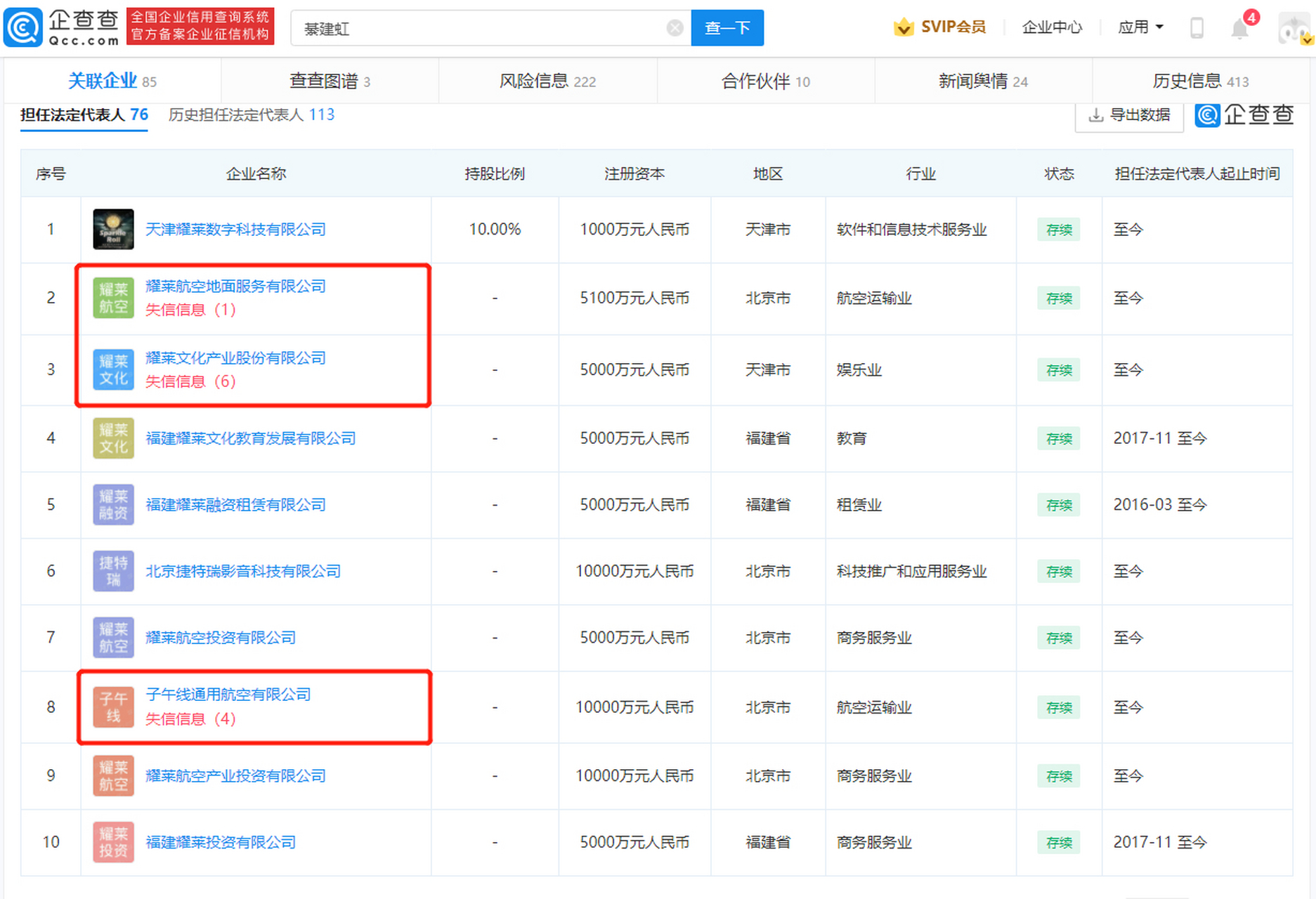Select 担任法定代表人 76 sub-tab
The width and height of the screenshot is (1316, 899).
click(84, 115)
